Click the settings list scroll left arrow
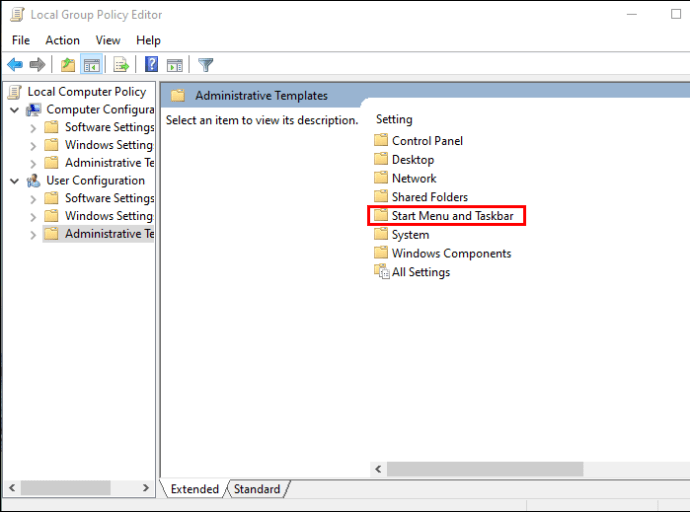The image size is (690, 512). pos(378,469)
